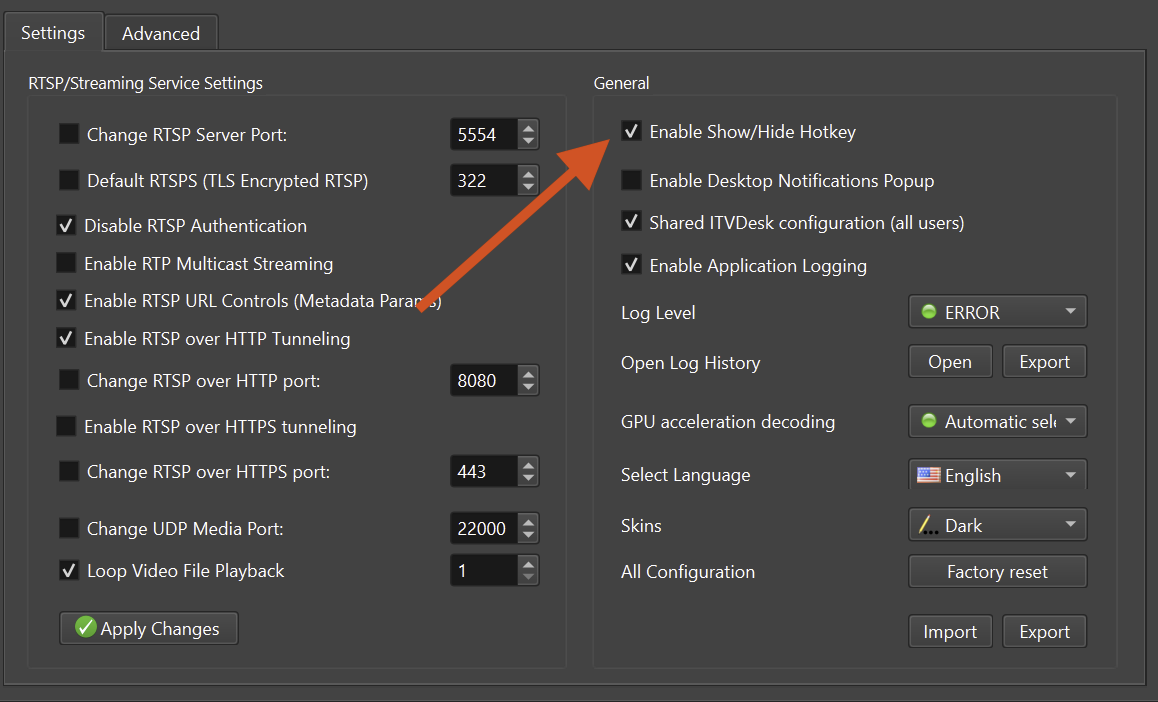Screen dimensions: 1158x702
Task: Open the Select Language dropdown
Action: 996,476
